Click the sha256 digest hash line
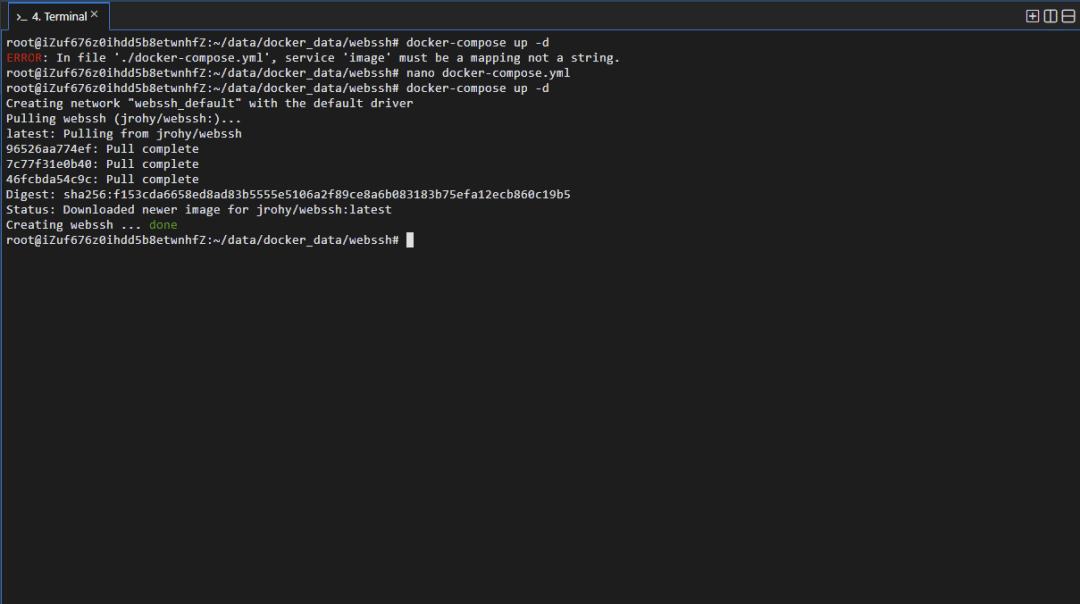This screenshot has width=1080, height=604. 288,195
